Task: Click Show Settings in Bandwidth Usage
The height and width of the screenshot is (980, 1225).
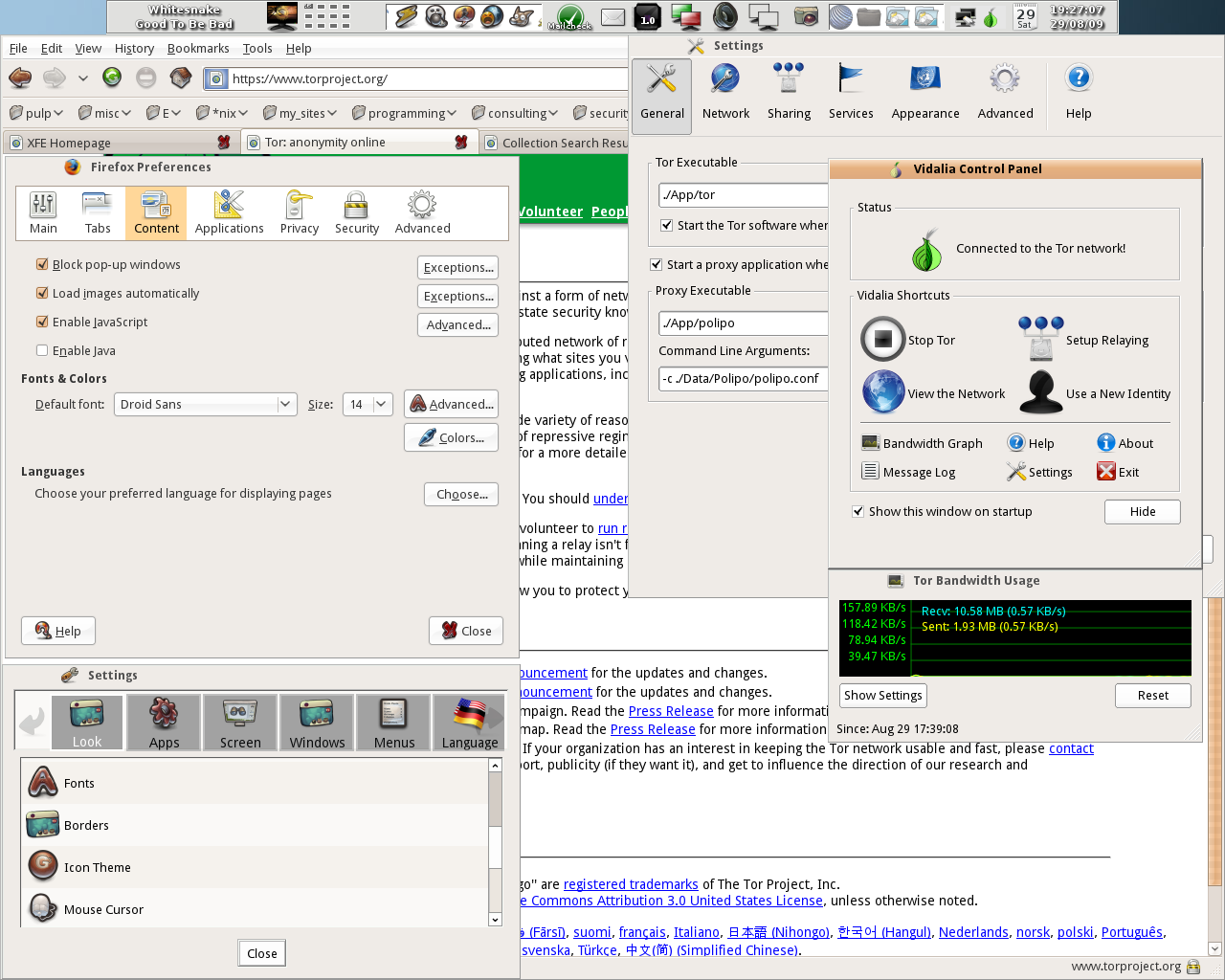Action: pyautogui.click(x=883, y=695)
